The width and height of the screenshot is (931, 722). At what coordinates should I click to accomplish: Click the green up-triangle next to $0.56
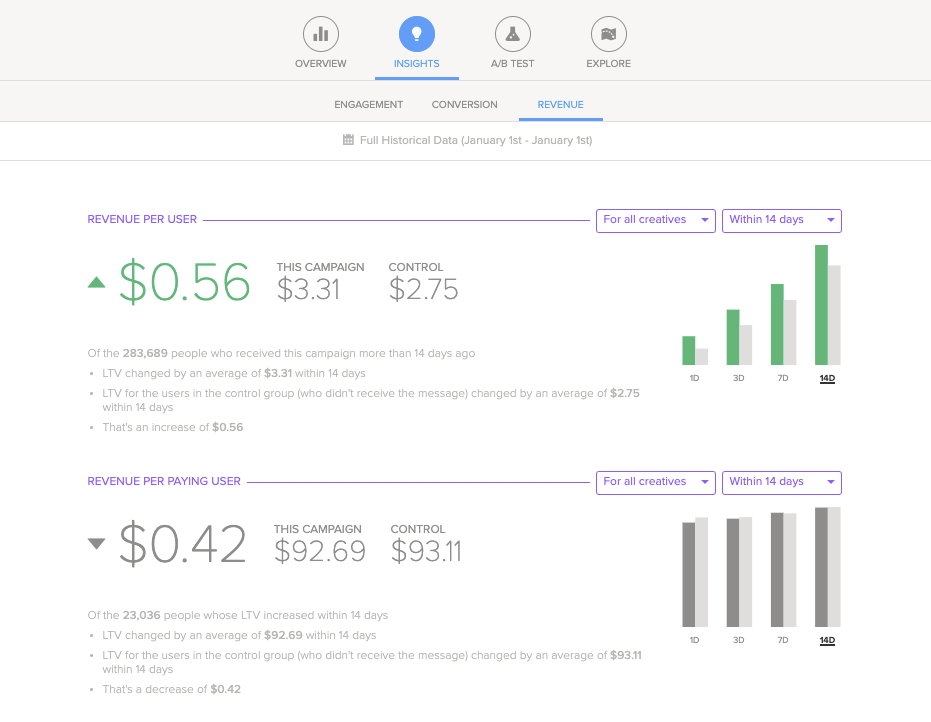point(96,282)
